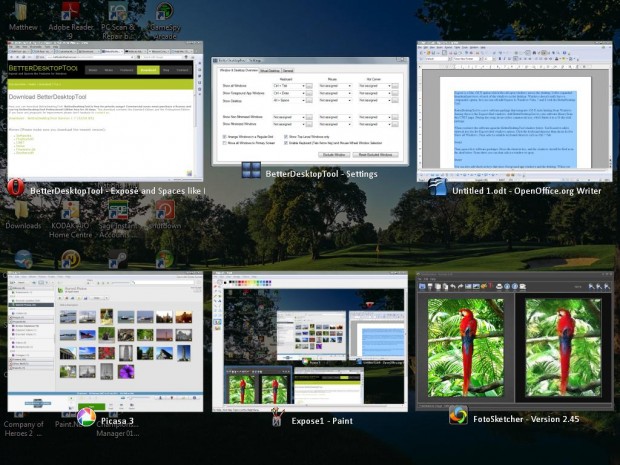Screen dimensions: 620x465
Task: Open Hot Corner dropdown for Show all Windows
Action: tap(374, 86)
